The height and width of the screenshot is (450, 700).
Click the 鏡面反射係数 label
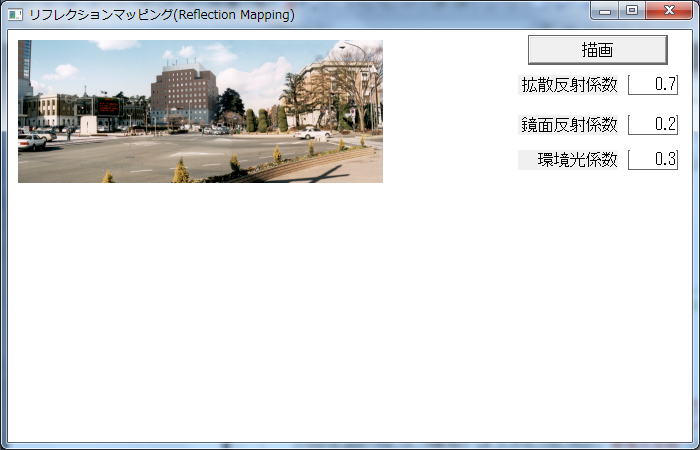[x=568, y=125]
